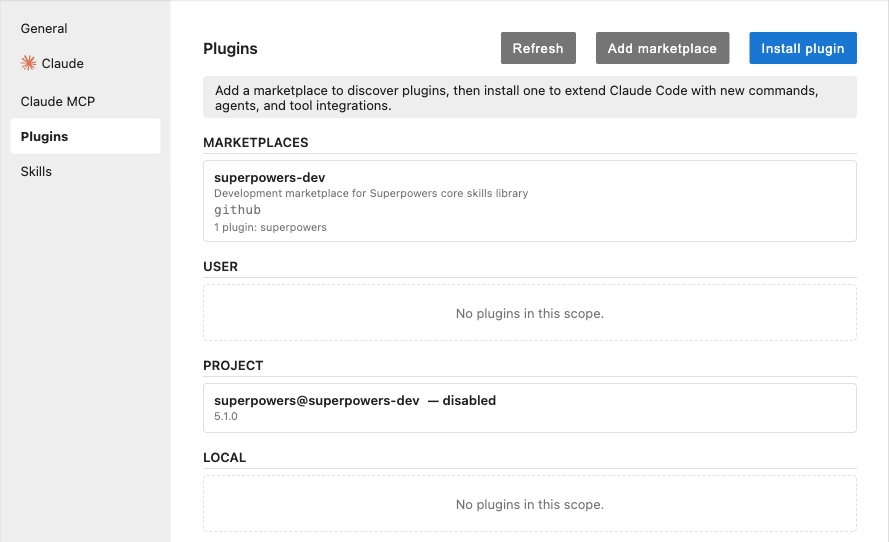Click the '1 plugin: superpowers' line
Viewport: 889px width, 542px height.
coord(270,227)
